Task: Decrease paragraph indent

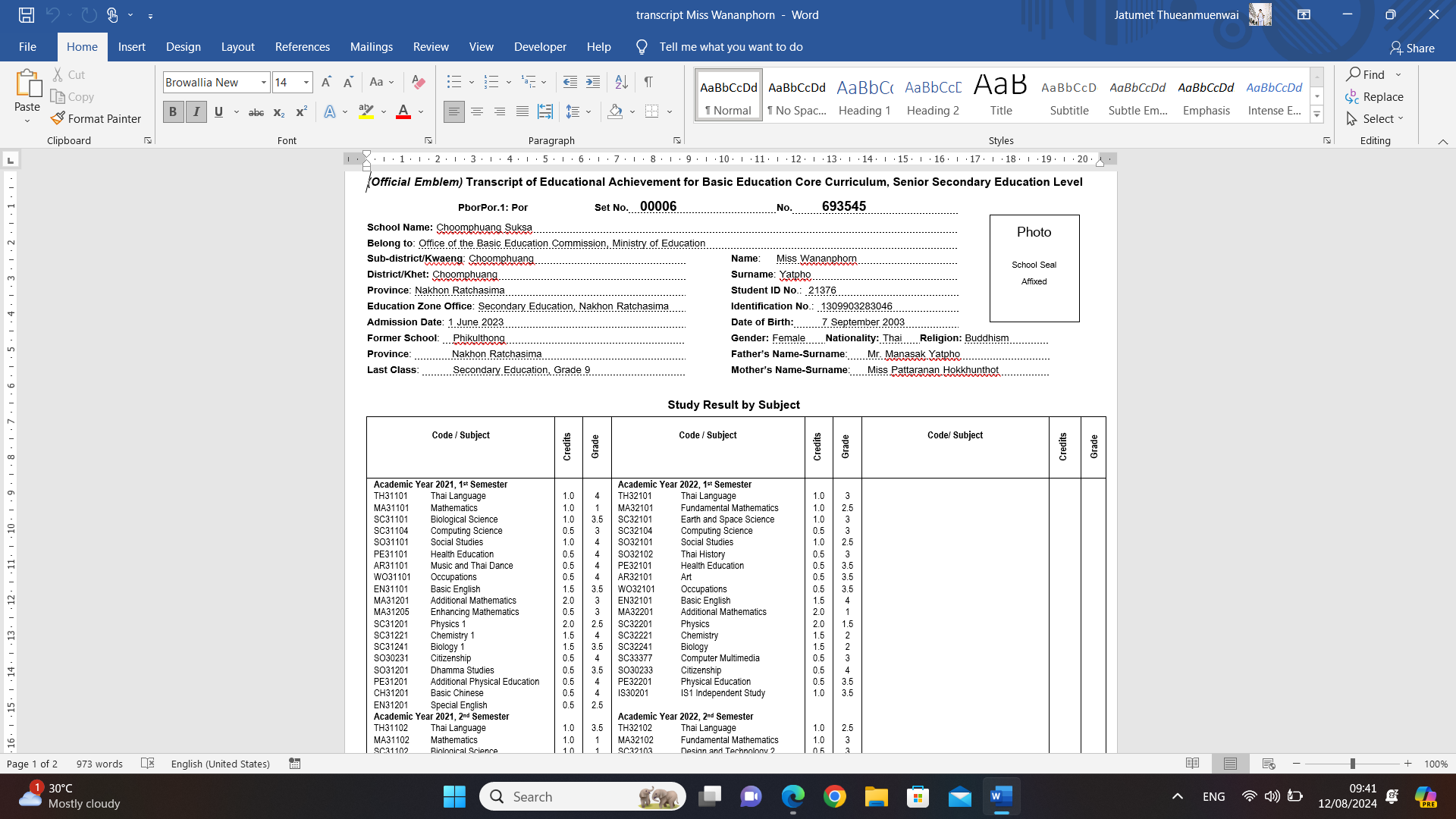Action: tap(570, 82)
